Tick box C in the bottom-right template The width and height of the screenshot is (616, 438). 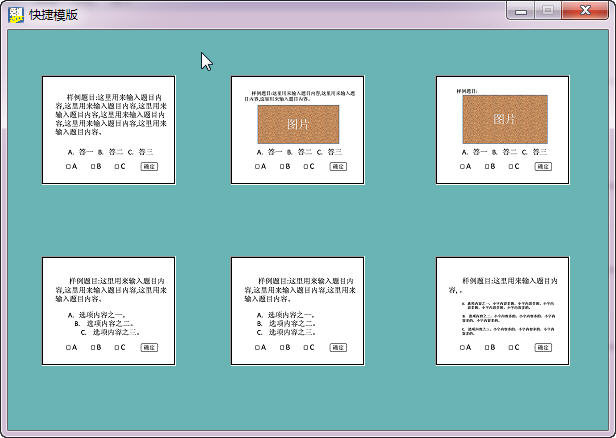point(511,348)
